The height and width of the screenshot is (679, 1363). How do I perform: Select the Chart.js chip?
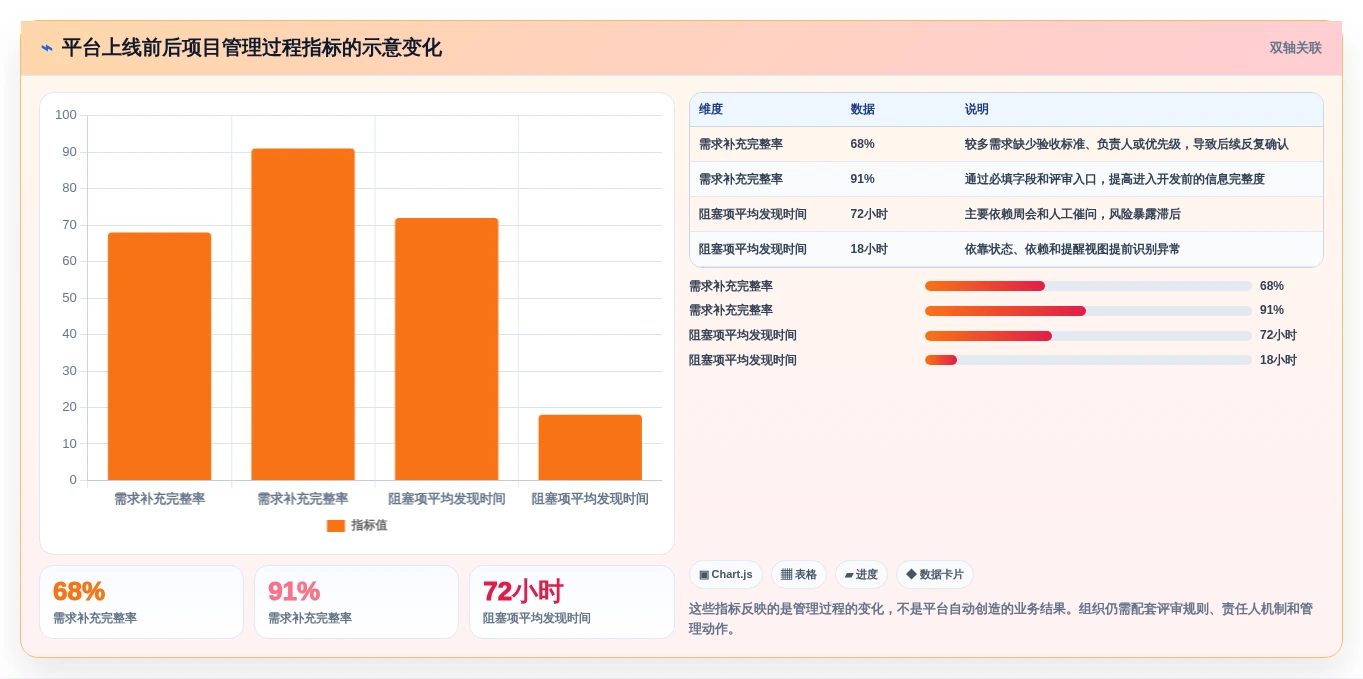tap(726, 575)
